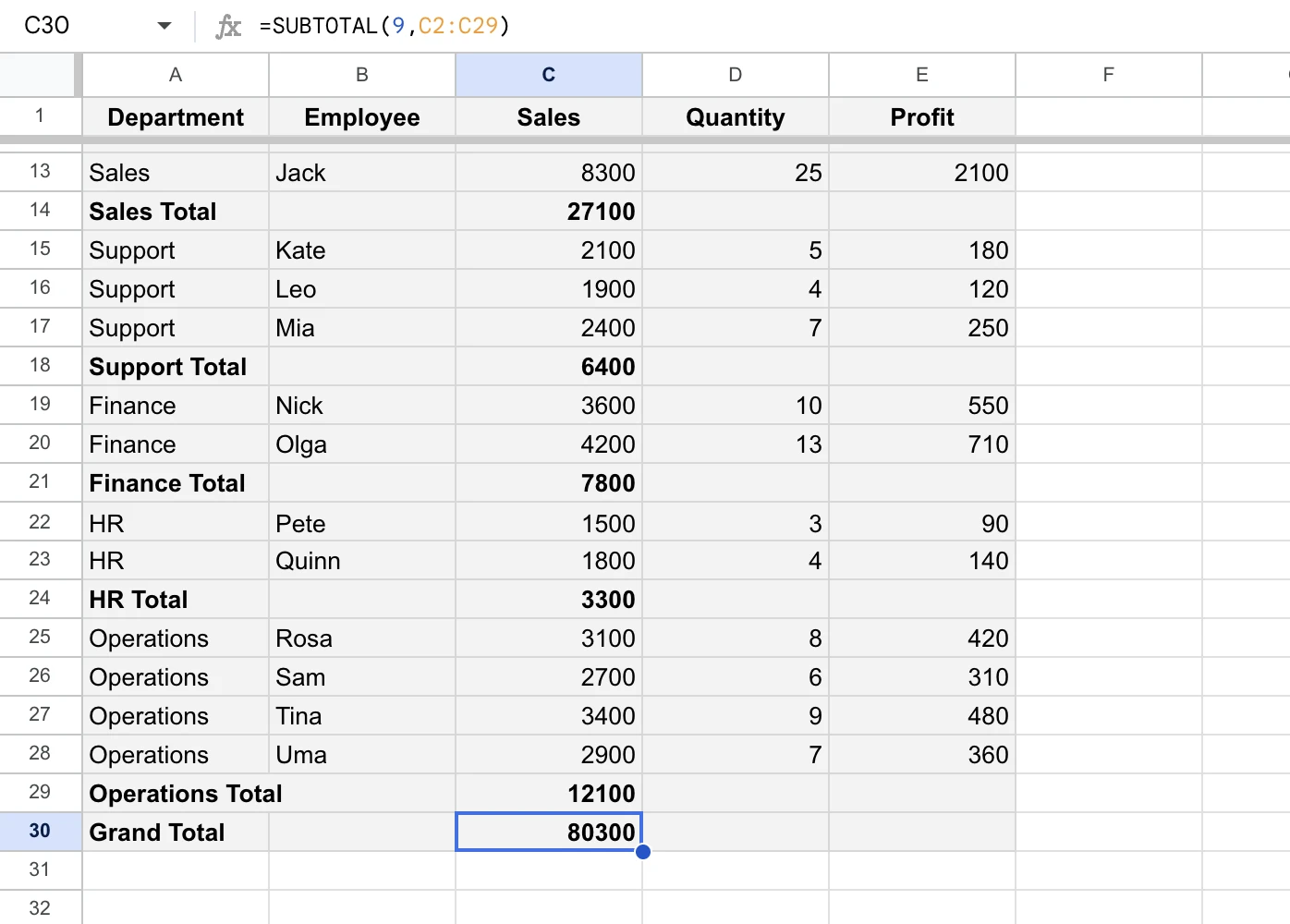Click Nick's quantity value 10
Image resolution: width=1290 pixels, height=924 pixels.
tap(736, 406)
